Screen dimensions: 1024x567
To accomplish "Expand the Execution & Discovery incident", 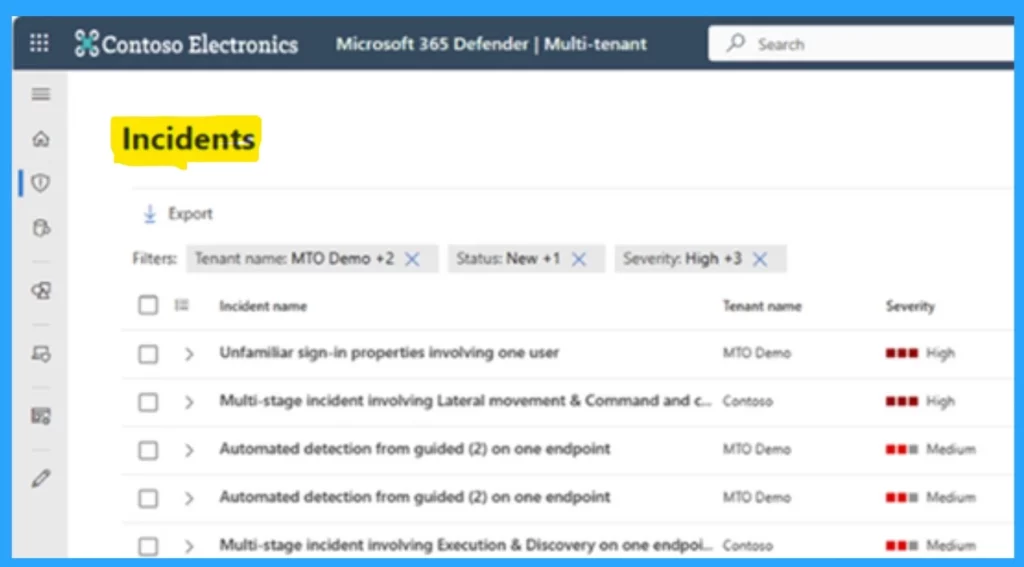I will click(189, 546).
